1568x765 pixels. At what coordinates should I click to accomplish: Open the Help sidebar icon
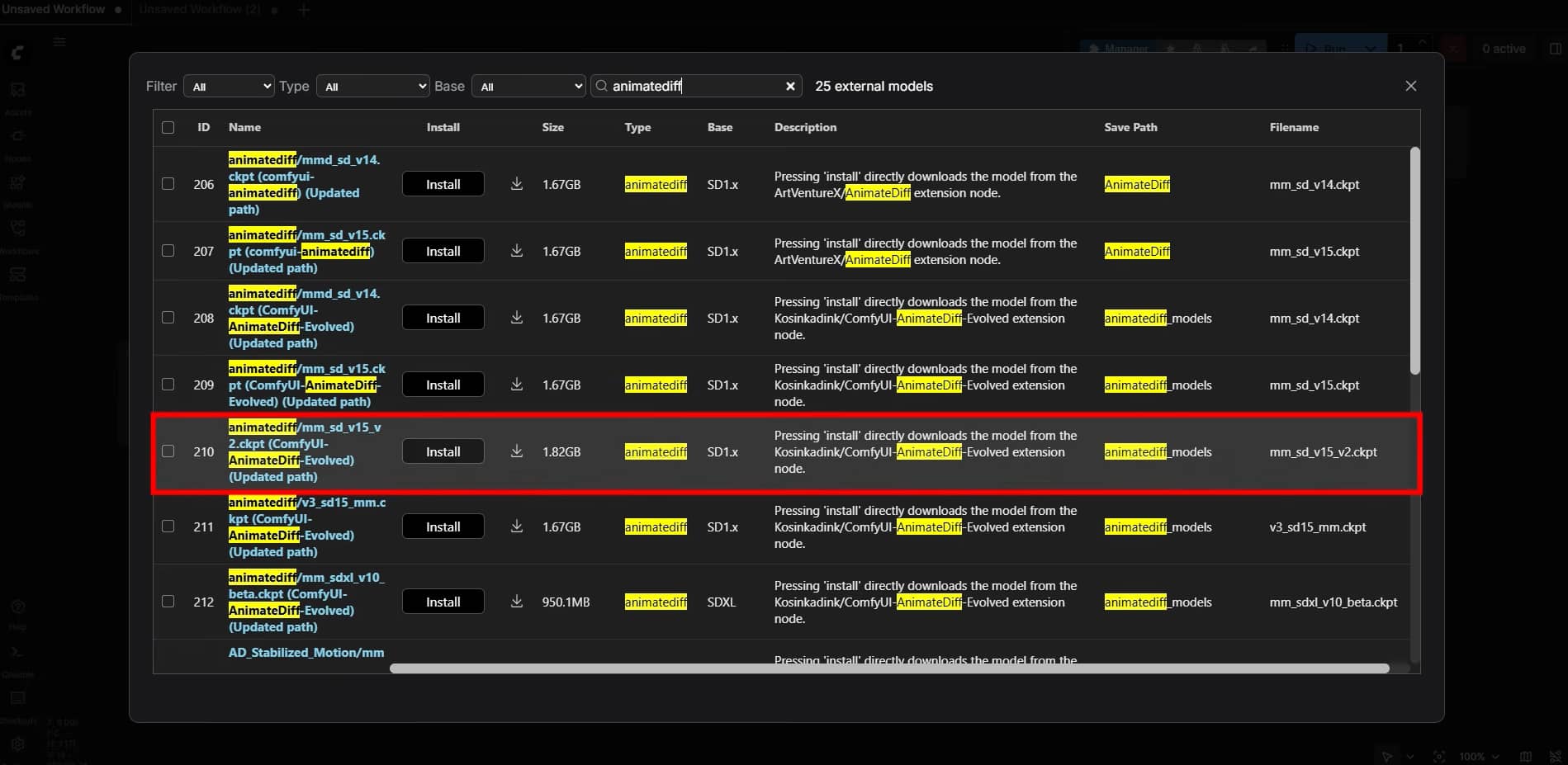[17, 613]
